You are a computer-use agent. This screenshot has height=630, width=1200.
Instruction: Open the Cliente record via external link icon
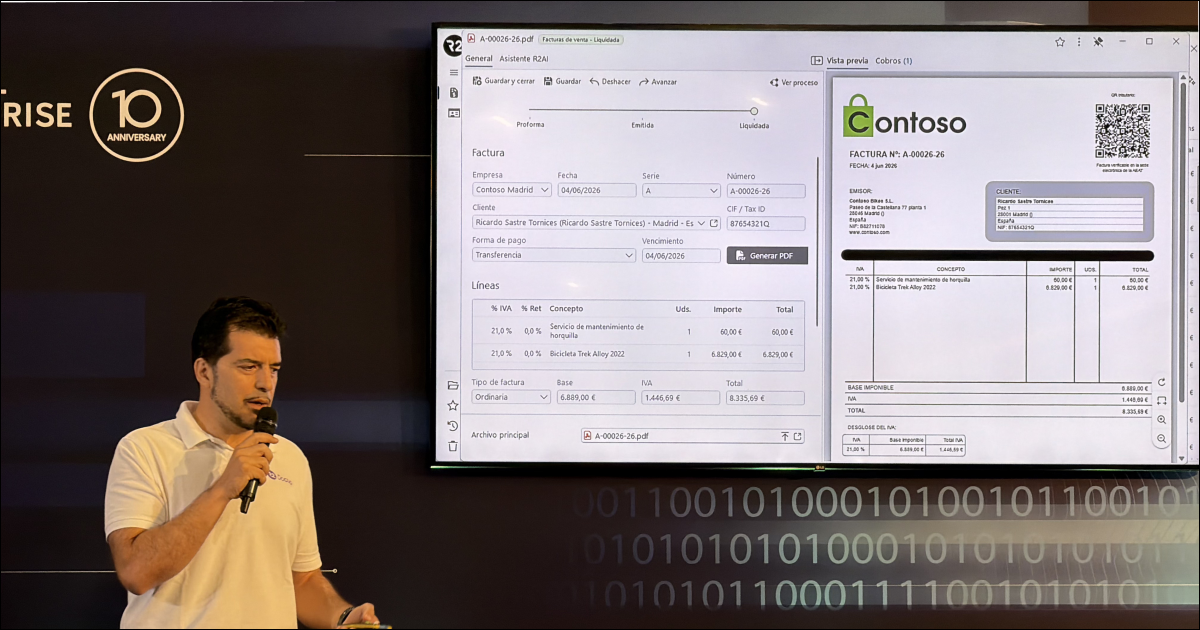pos(714,223)
